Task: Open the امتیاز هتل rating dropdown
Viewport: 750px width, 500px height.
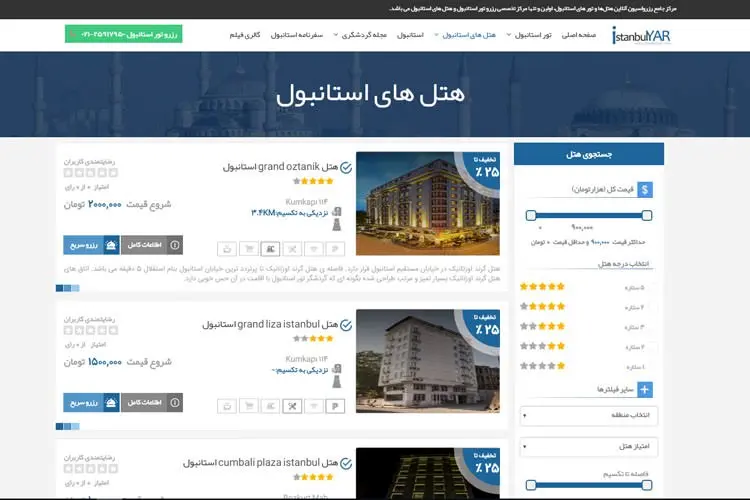Action: (x=589, y=446)
